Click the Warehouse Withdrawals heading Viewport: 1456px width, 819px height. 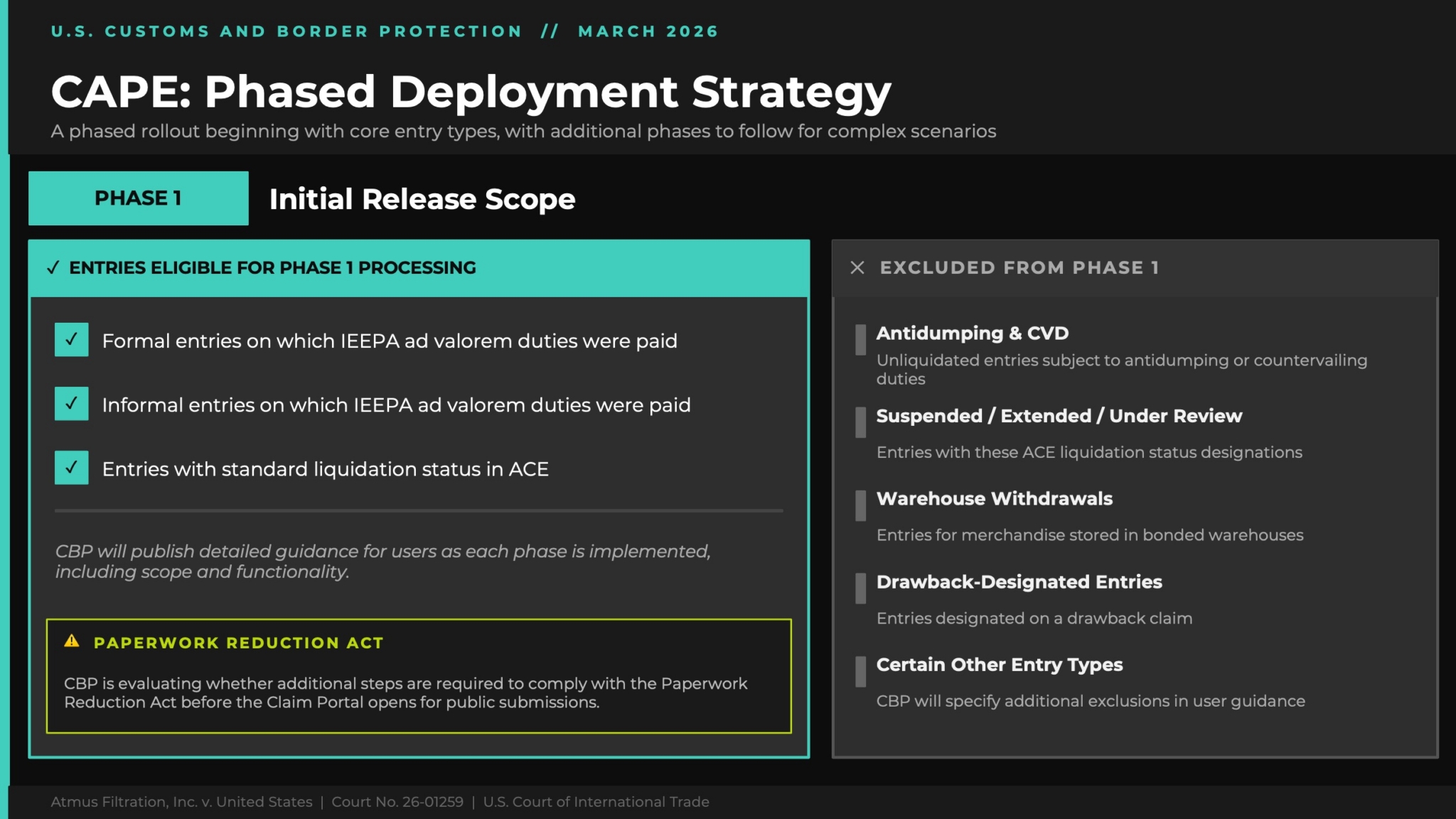994,499
